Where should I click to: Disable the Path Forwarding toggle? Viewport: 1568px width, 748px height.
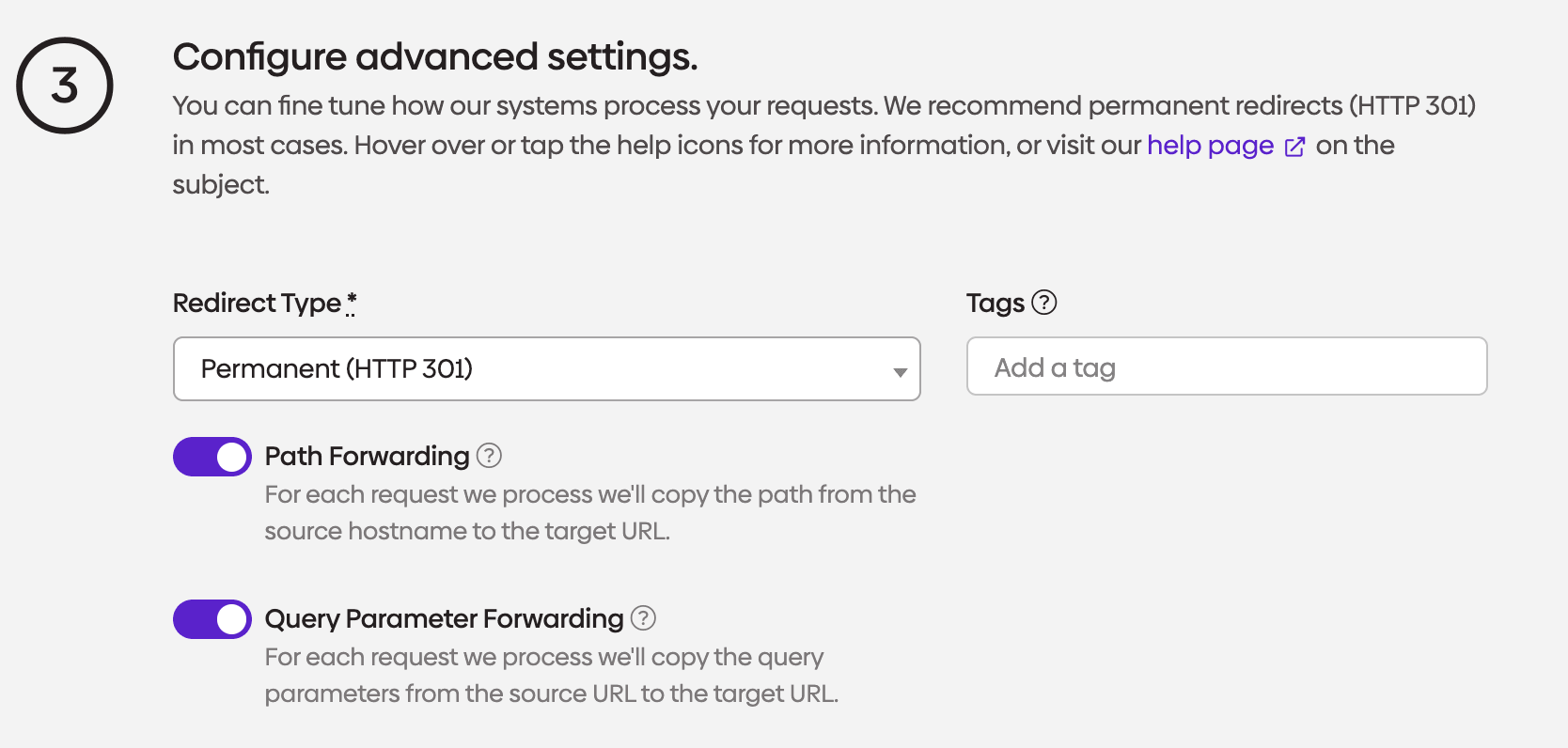(x=212, y=457)
